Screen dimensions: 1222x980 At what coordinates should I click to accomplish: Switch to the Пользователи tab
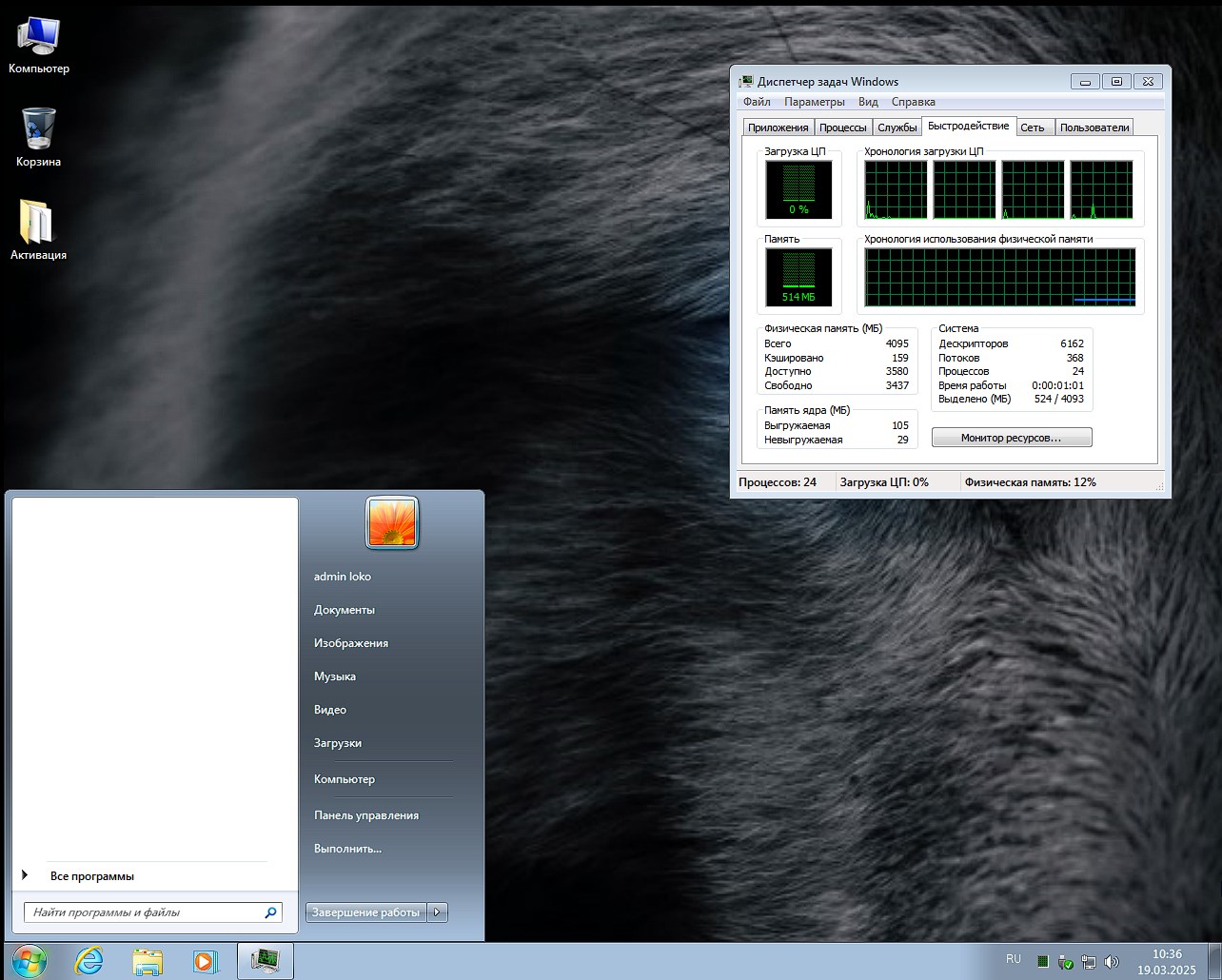click(x=1094, y=127)
